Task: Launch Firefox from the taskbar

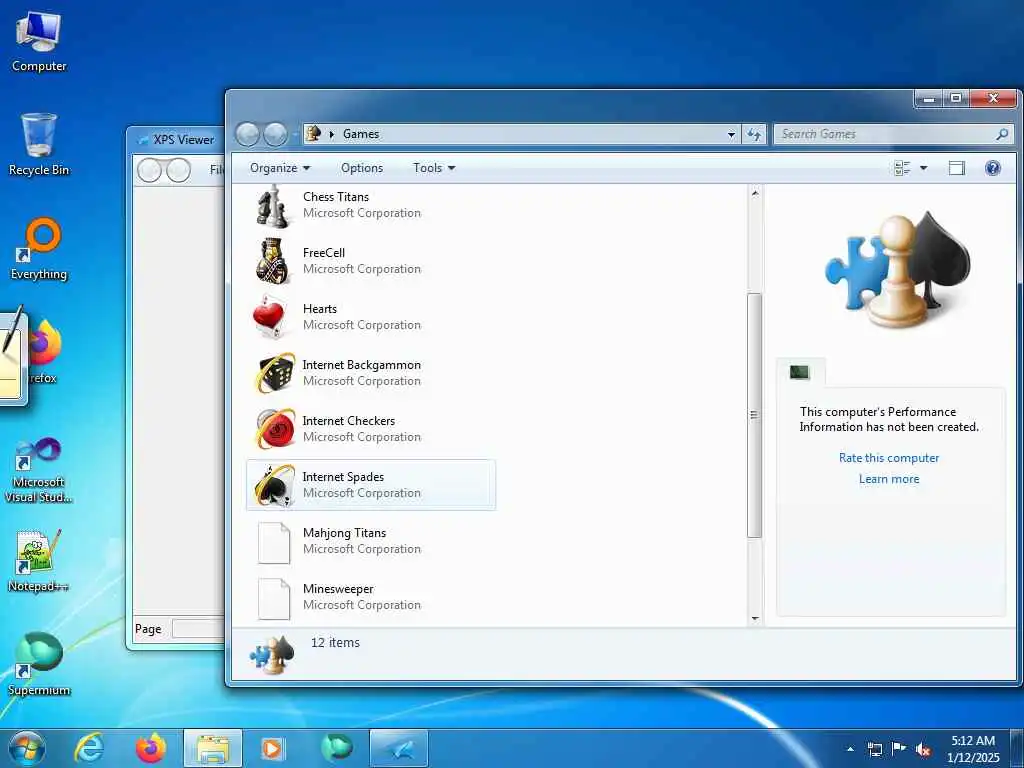Action: click(x=150, y=748)
